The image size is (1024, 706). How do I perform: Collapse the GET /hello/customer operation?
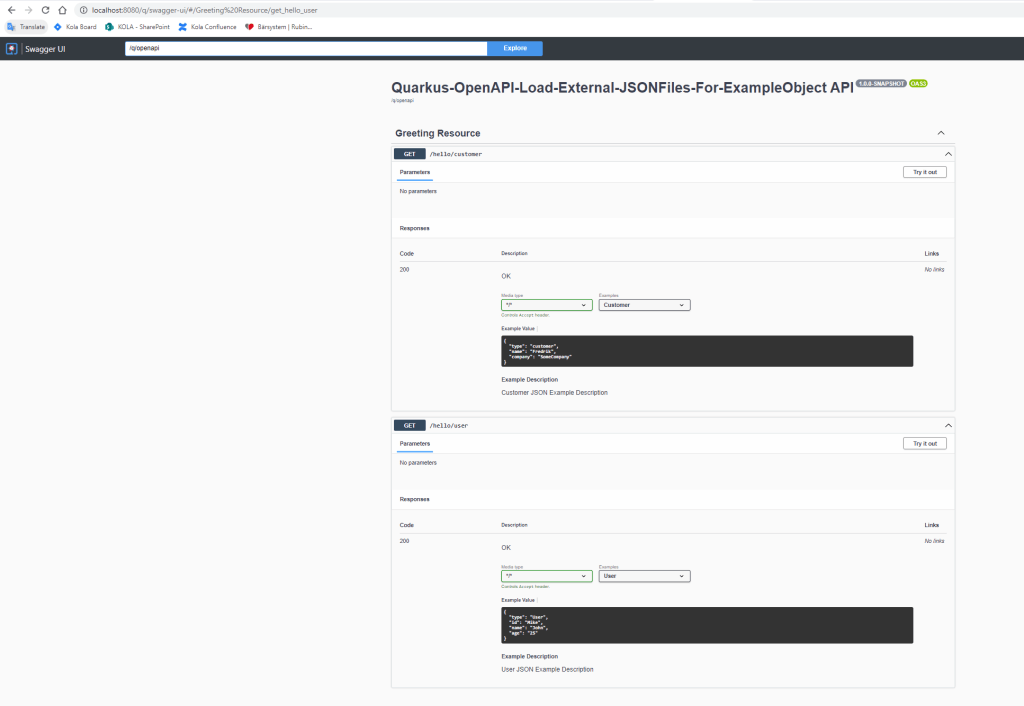[948, 154]
